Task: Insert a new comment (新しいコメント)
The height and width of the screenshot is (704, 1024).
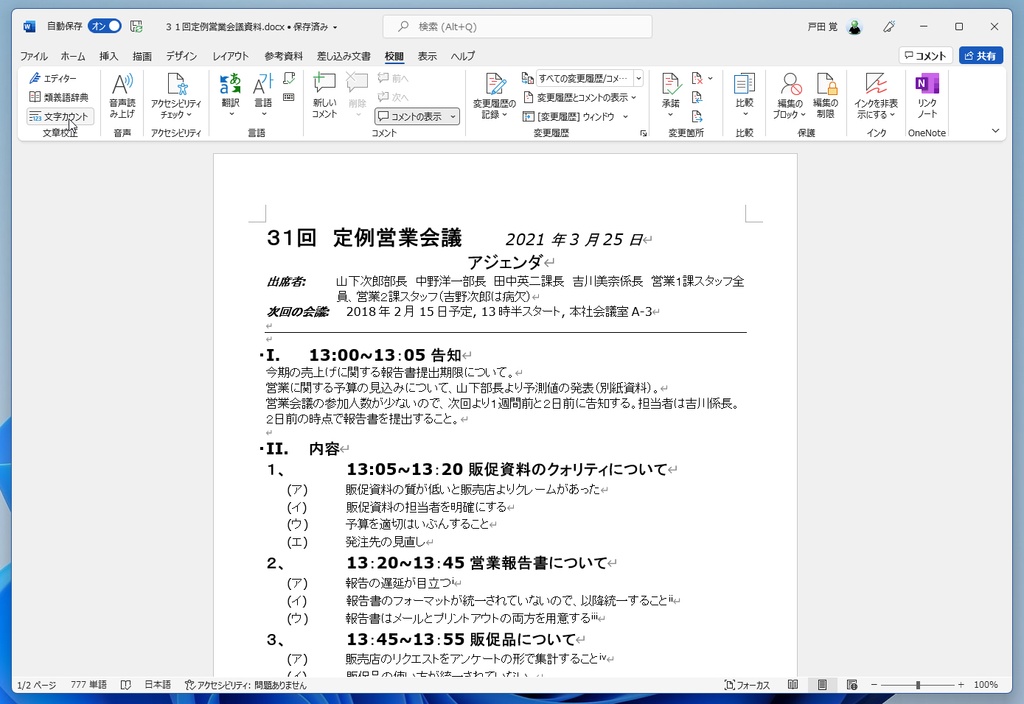Action: [324, 95]
